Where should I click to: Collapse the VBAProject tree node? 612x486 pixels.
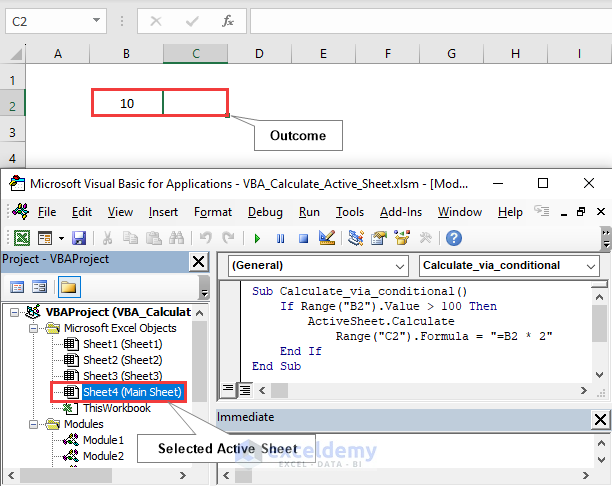pyautogui.click(x=14, y=313)
